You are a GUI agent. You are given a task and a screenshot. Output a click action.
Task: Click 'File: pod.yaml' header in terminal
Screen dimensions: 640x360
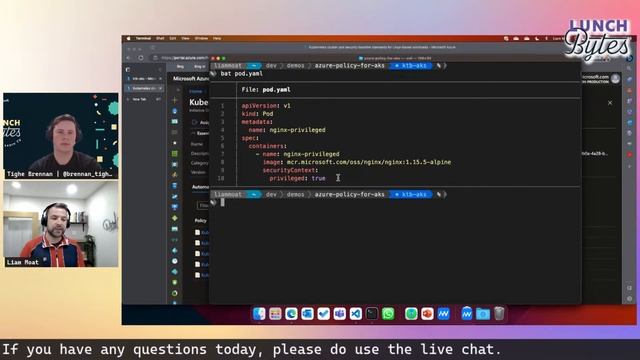[x=266, y=89]
